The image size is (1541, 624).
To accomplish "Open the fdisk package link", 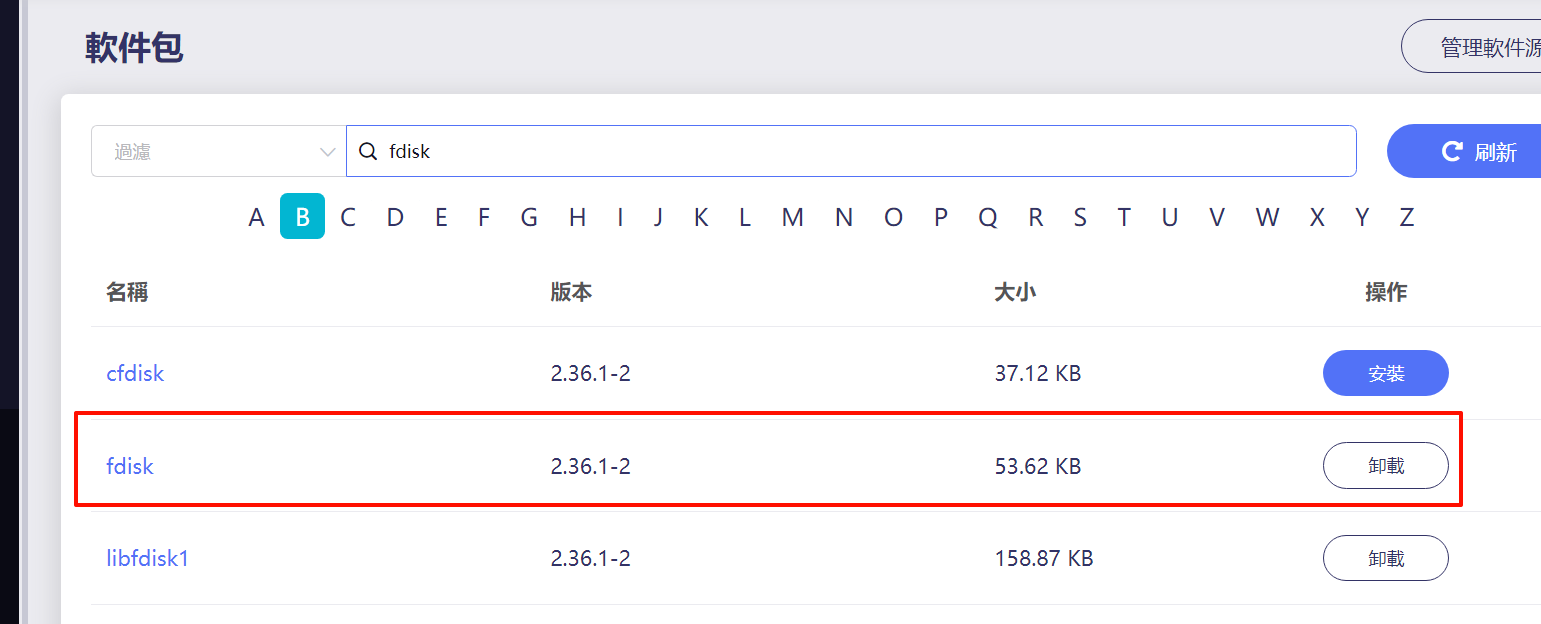I will (x=130, y=466).
